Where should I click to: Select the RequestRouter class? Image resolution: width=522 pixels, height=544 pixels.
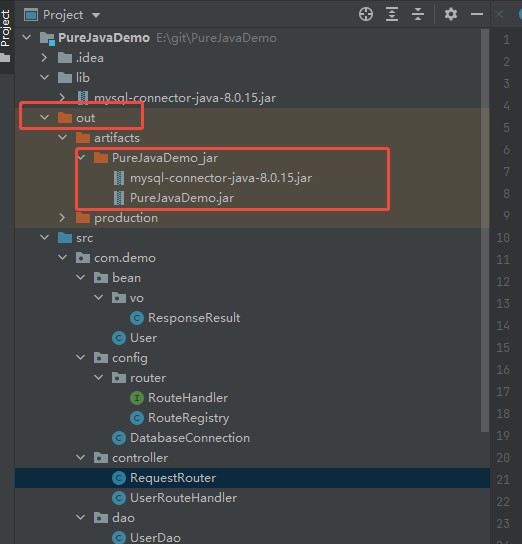coord(173,478)
